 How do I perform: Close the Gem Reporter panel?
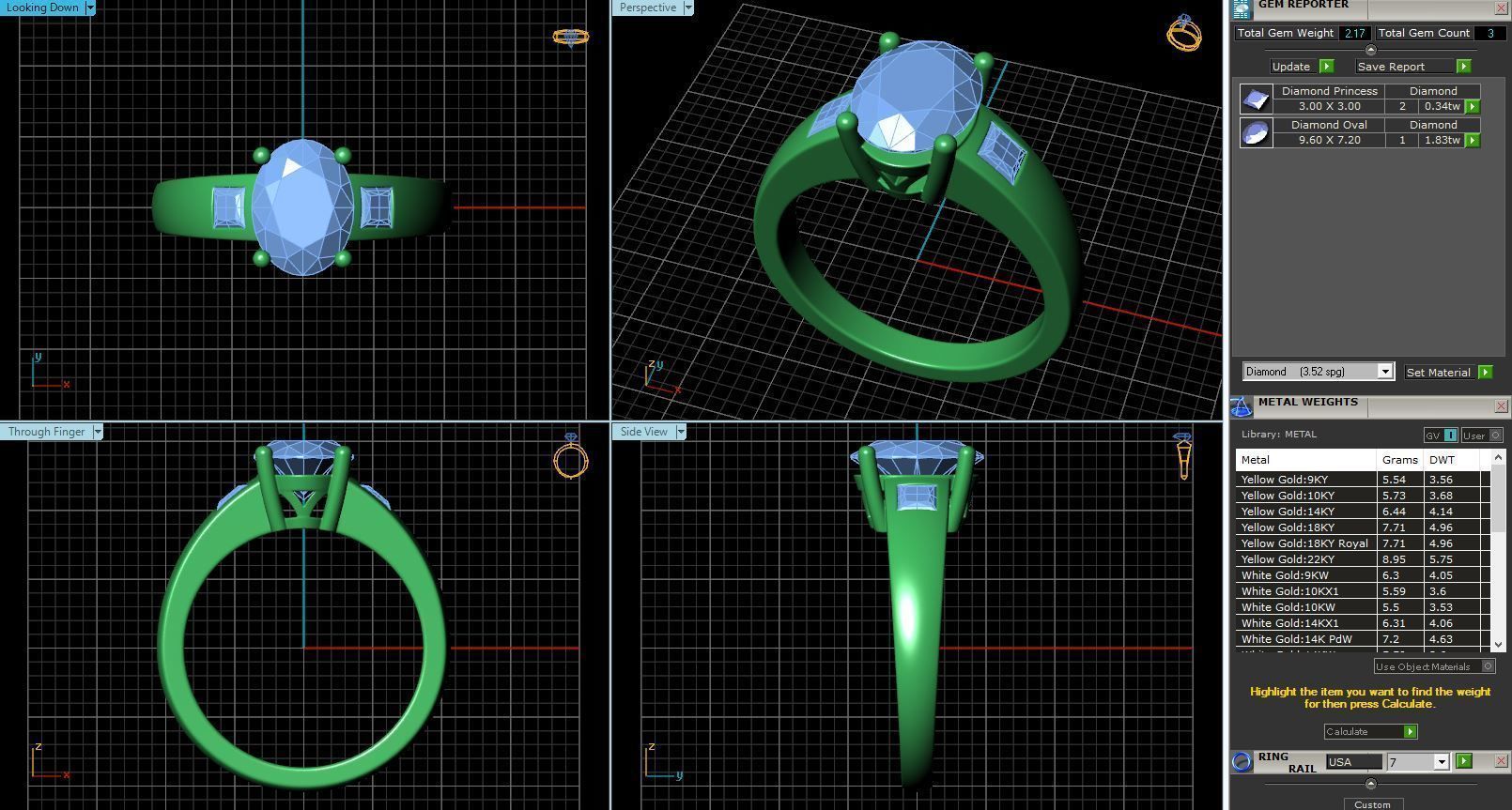click(1501, 8)
